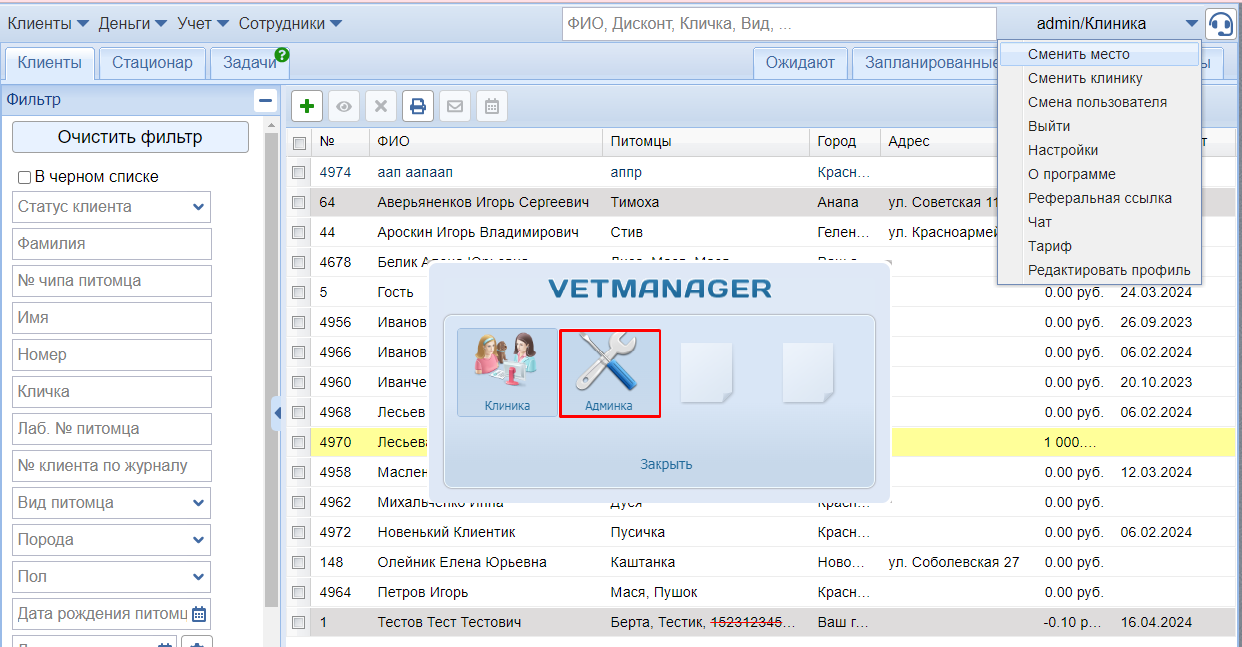This screenshot has height=647, width=1242.
Task: Choose Настройки from the user menu
Action: (1063, 150)
